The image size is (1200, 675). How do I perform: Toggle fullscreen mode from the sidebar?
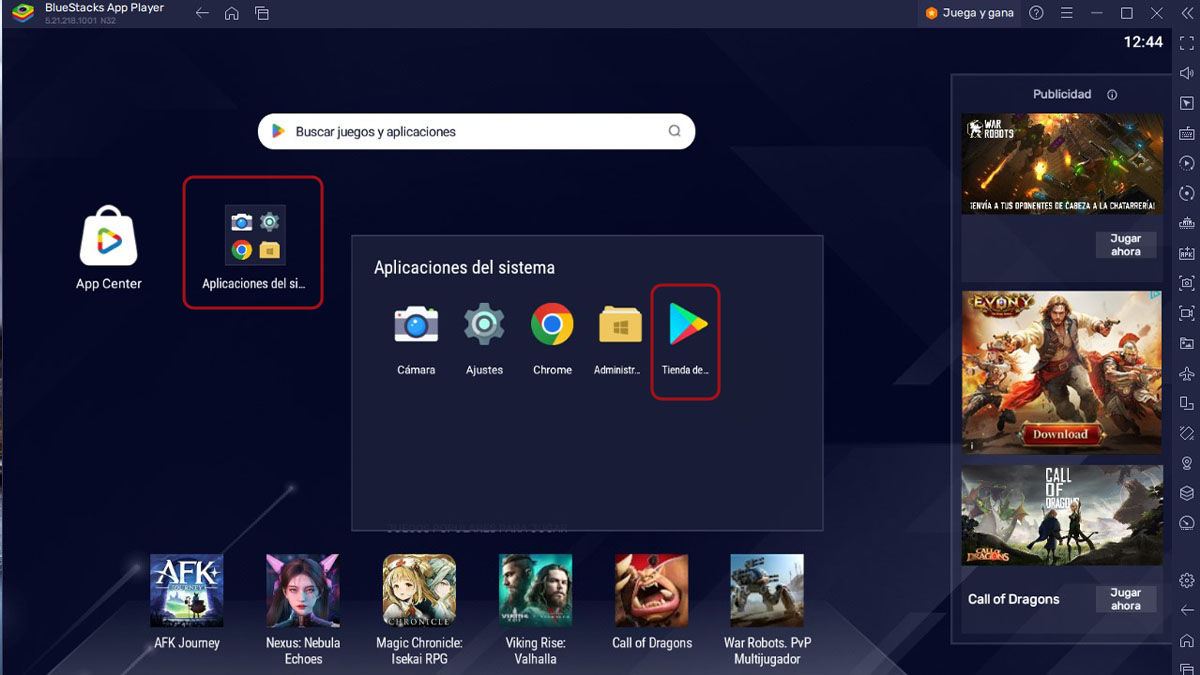tap(1186, 43)
